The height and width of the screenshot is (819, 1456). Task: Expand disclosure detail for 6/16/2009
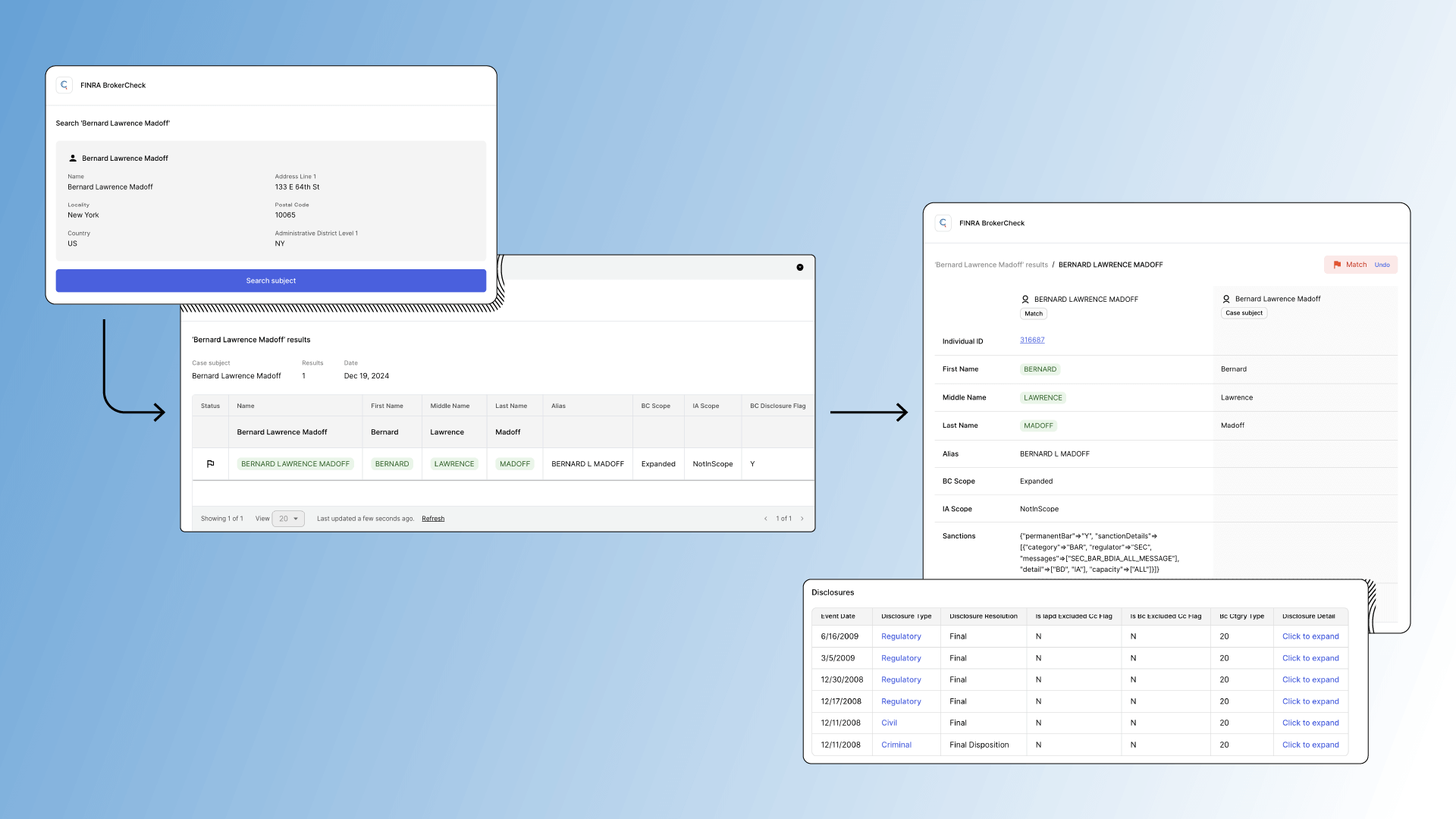coord(1310,636)
